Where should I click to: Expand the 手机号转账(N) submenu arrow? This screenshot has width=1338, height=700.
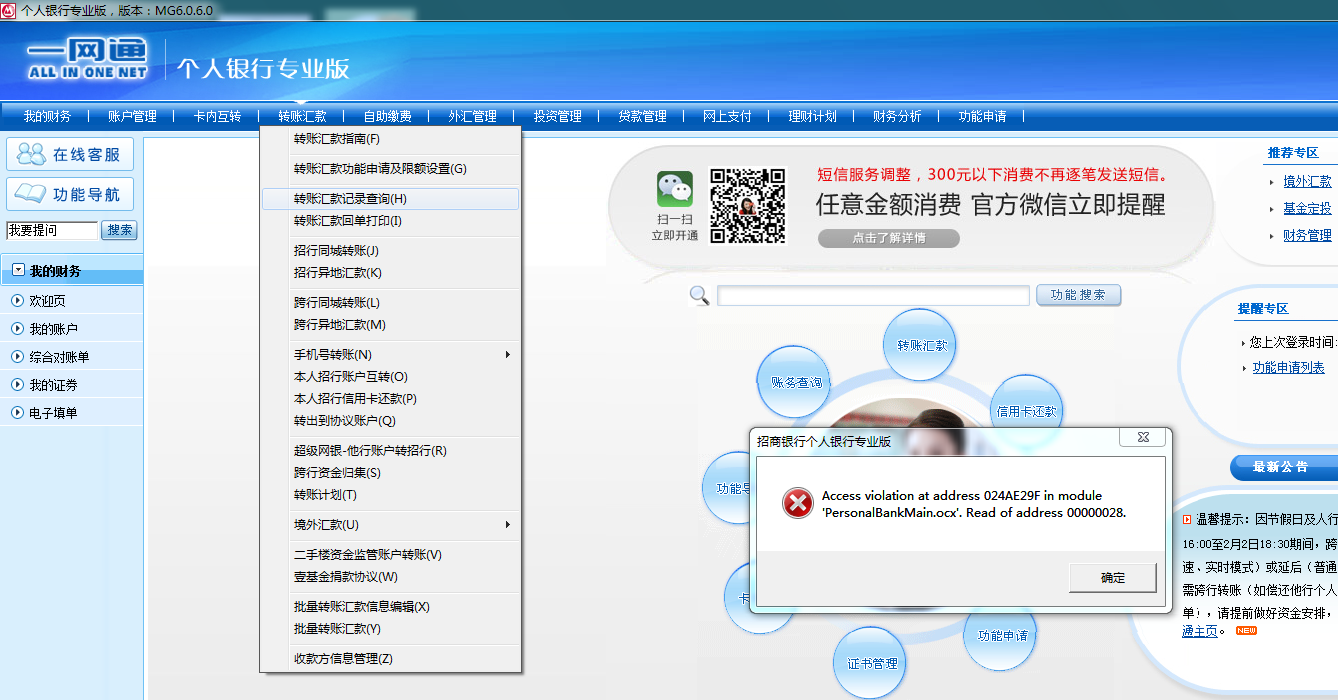pos(508,355)
